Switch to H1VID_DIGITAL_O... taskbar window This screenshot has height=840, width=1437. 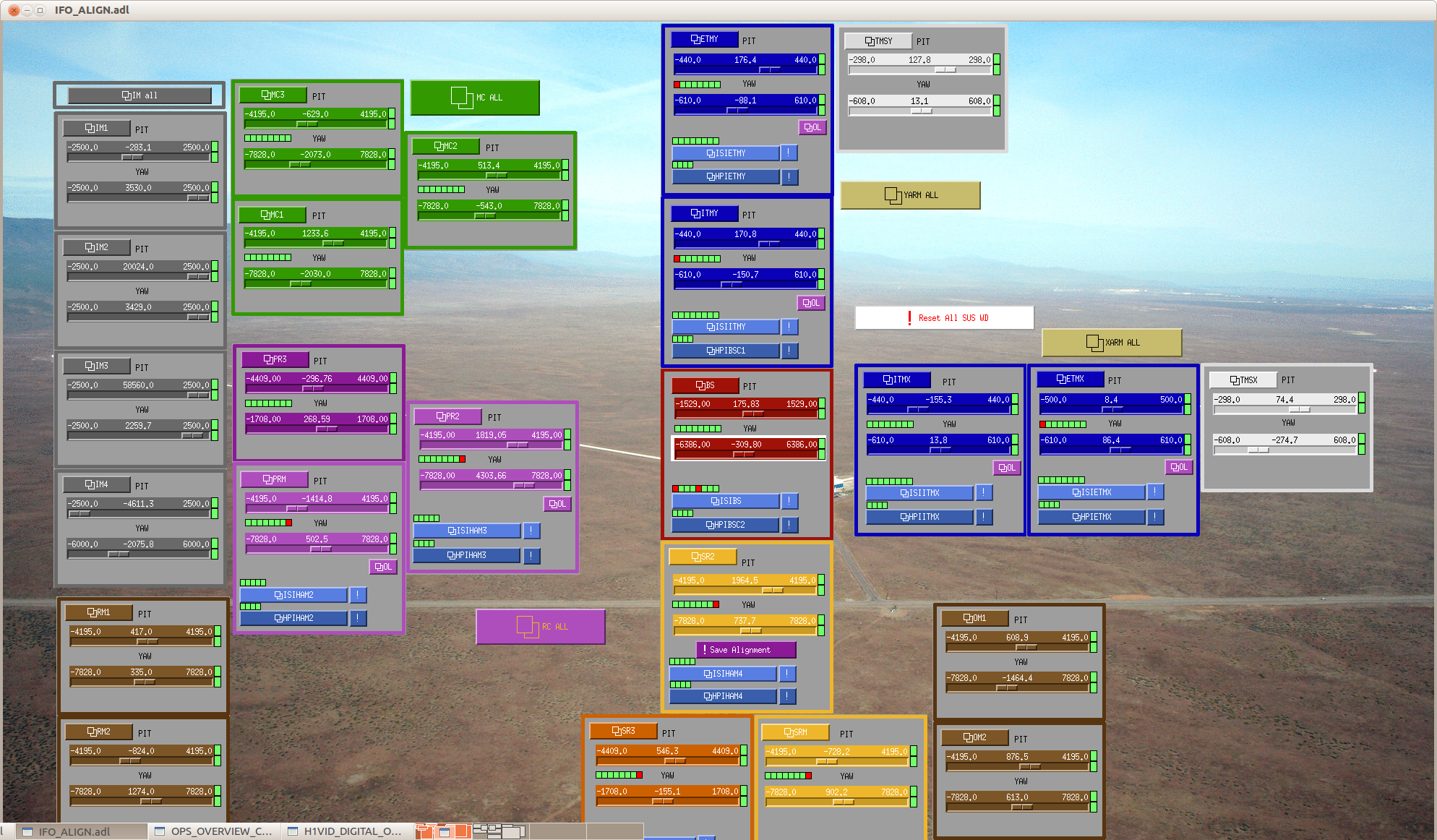[346, 831]
